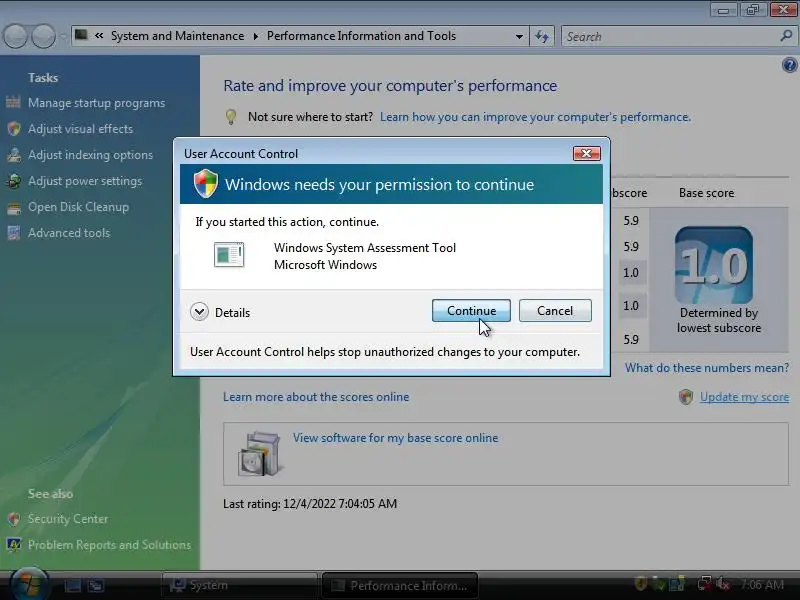Open Adjust visual effects

tap(81, 129)
